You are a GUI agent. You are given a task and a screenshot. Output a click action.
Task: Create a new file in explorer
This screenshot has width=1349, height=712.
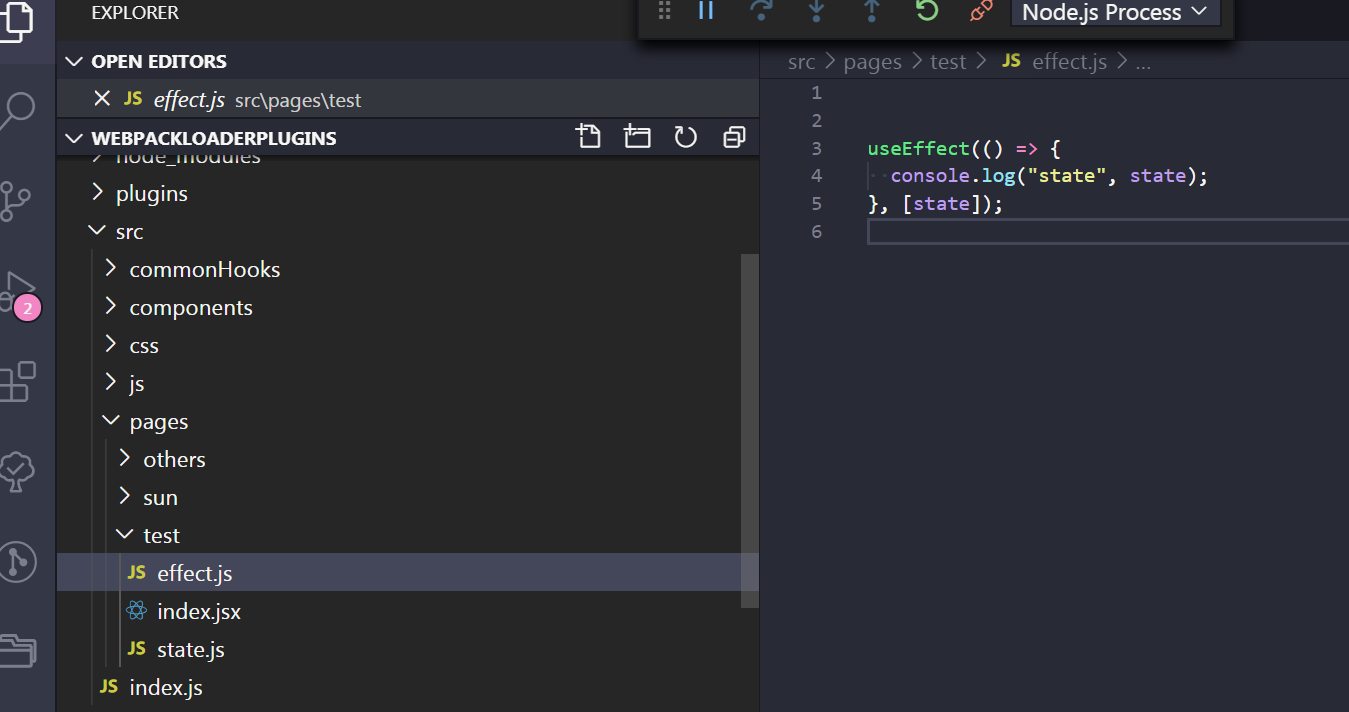588,137
